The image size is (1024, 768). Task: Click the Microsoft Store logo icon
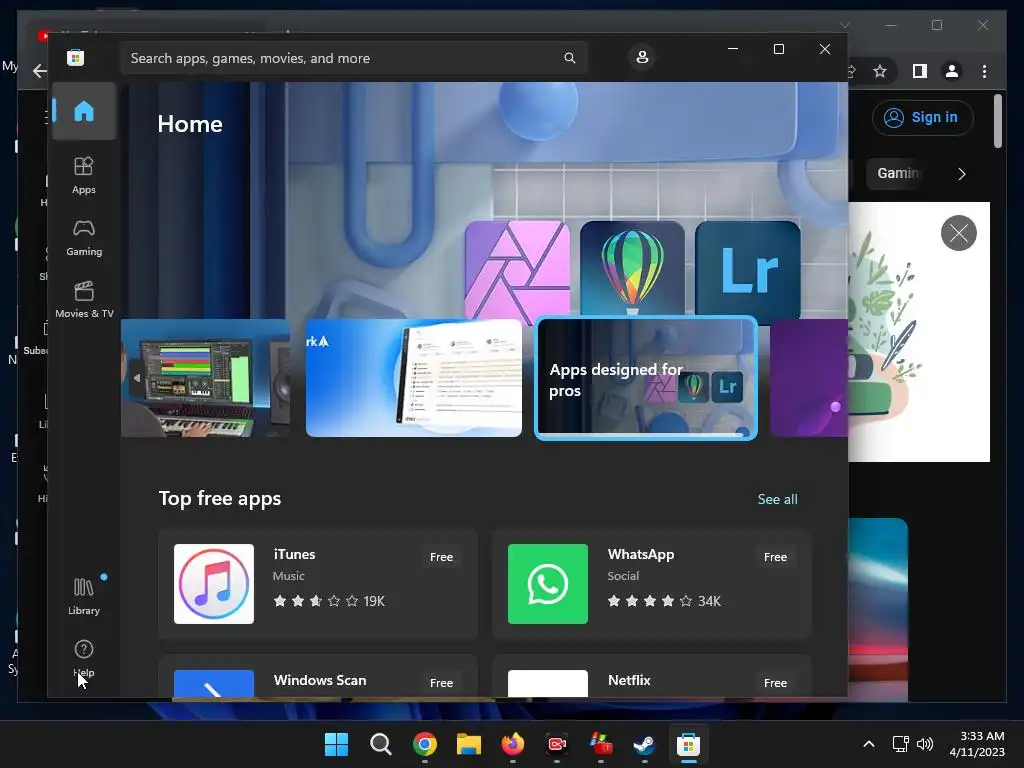(75, 57)
